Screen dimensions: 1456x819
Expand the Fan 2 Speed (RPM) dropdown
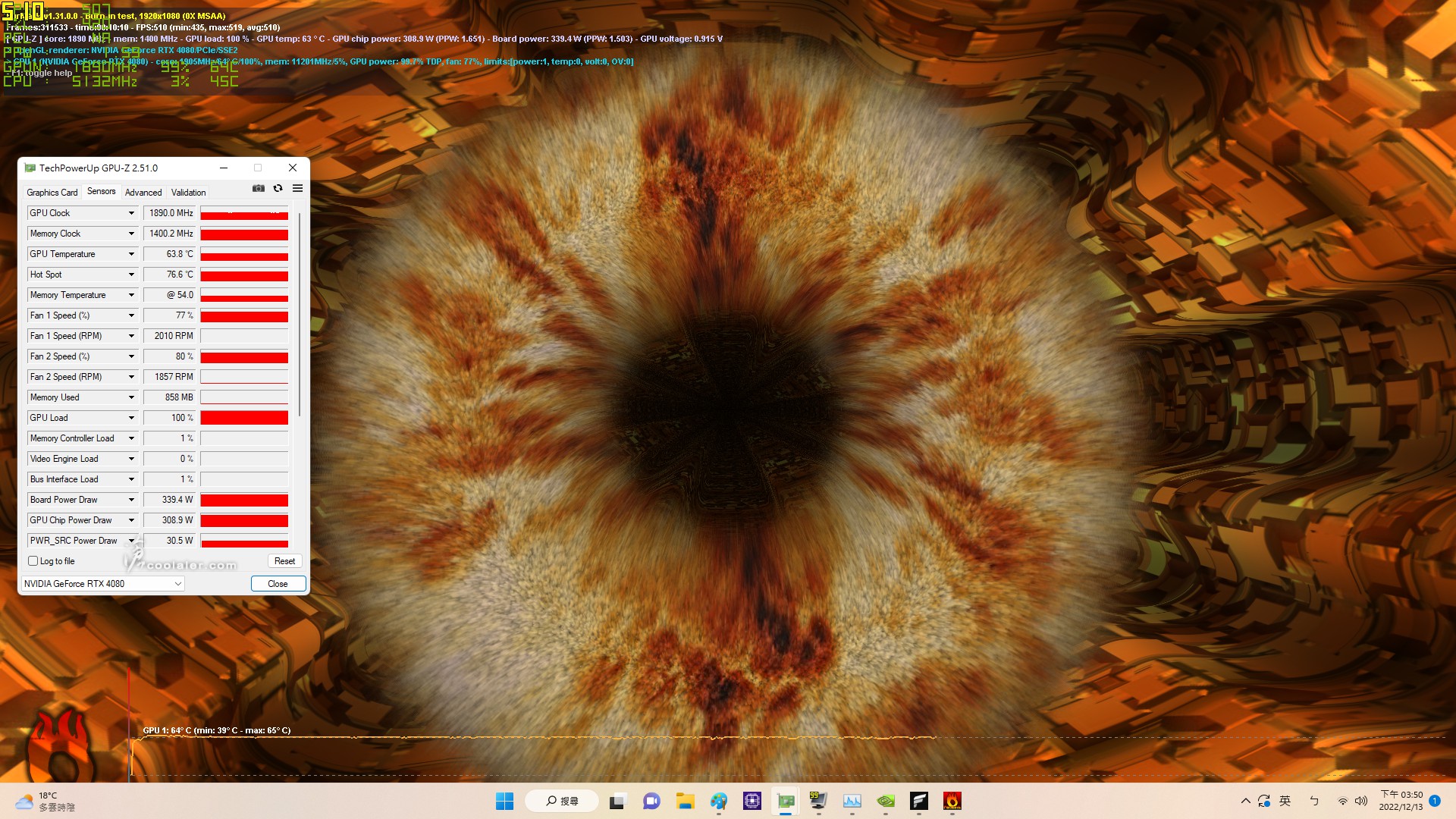click(131, 377)
